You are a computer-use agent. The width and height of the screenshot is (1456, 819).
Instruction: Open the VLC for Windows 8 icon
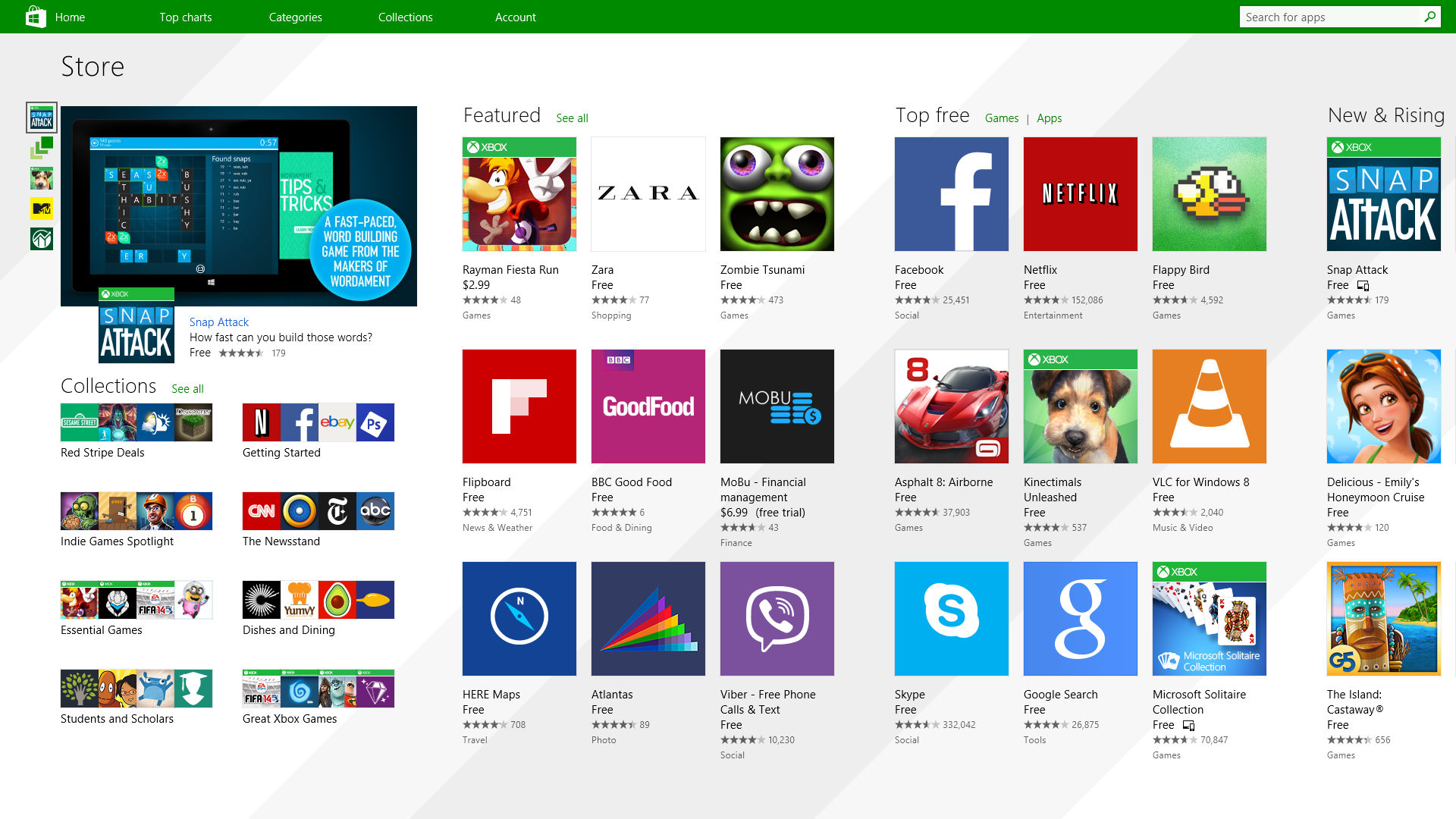coord(1209,406)
